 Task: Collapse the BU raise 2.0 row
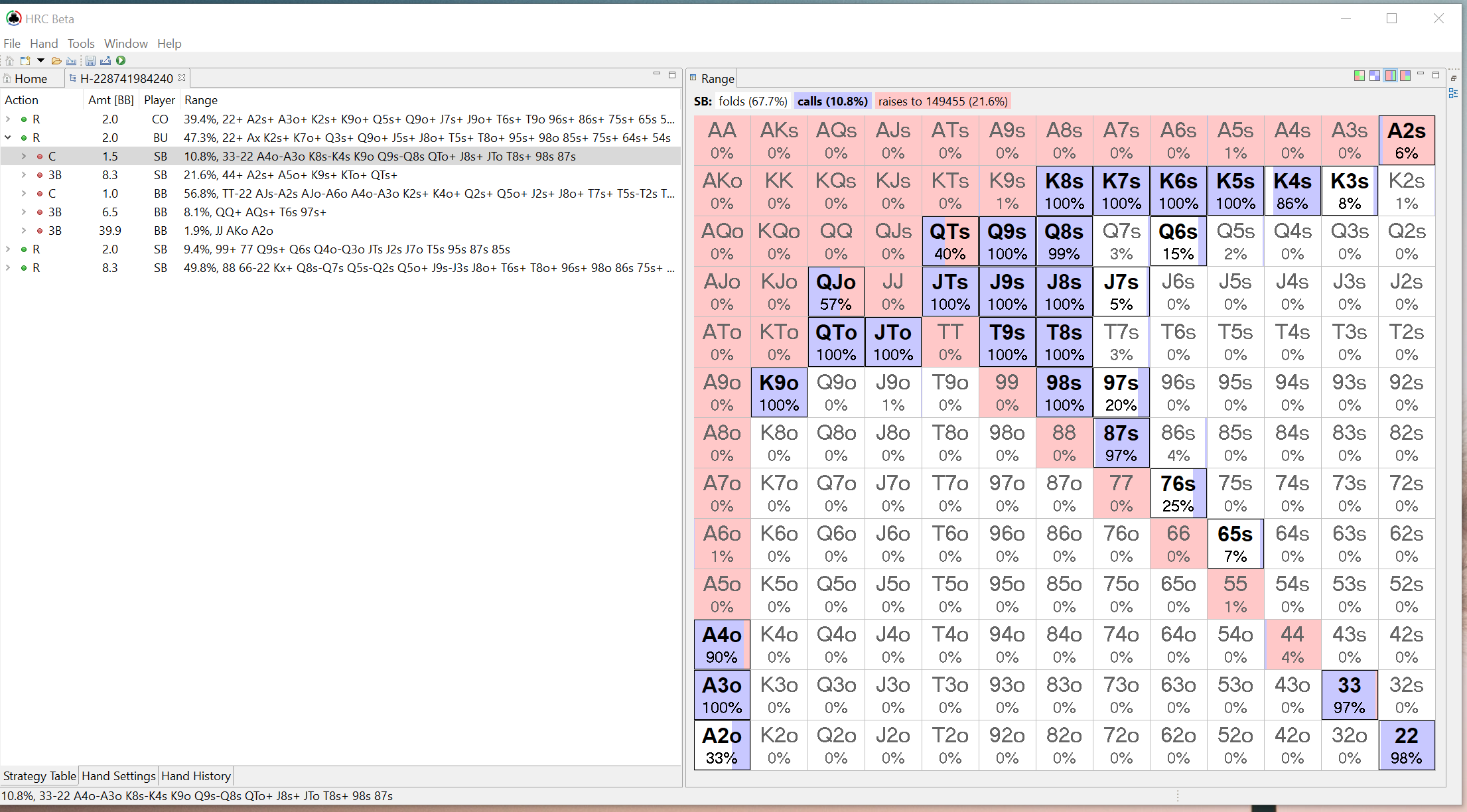(8, 138)
